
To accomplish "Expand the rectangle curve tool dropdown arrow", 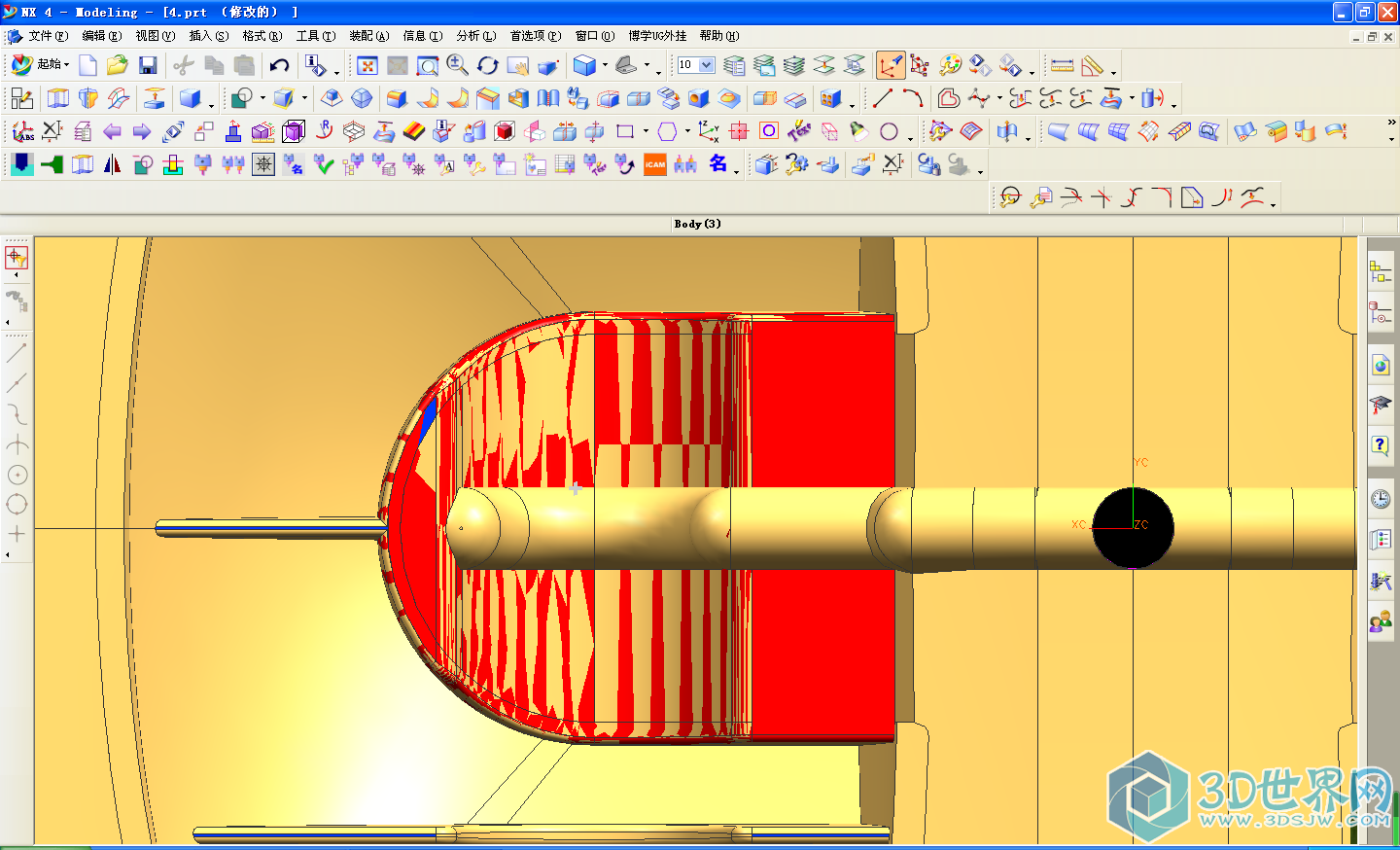I will coord(646,131).
